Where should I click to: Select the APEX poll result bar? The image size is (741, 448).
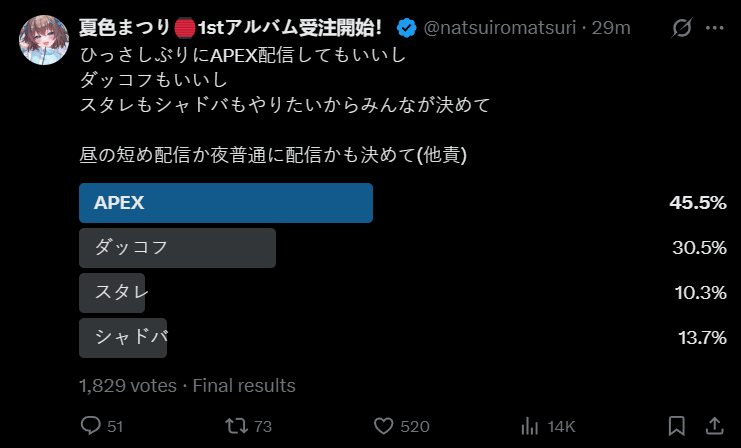click(225, 203)
